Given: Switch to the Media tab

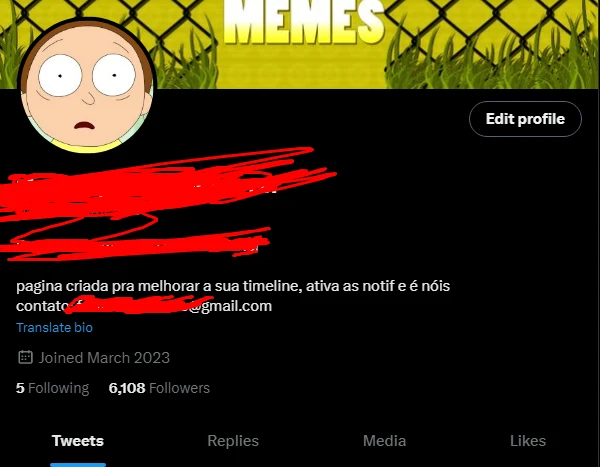Looking at the screenshot, I should pos(384,441).
